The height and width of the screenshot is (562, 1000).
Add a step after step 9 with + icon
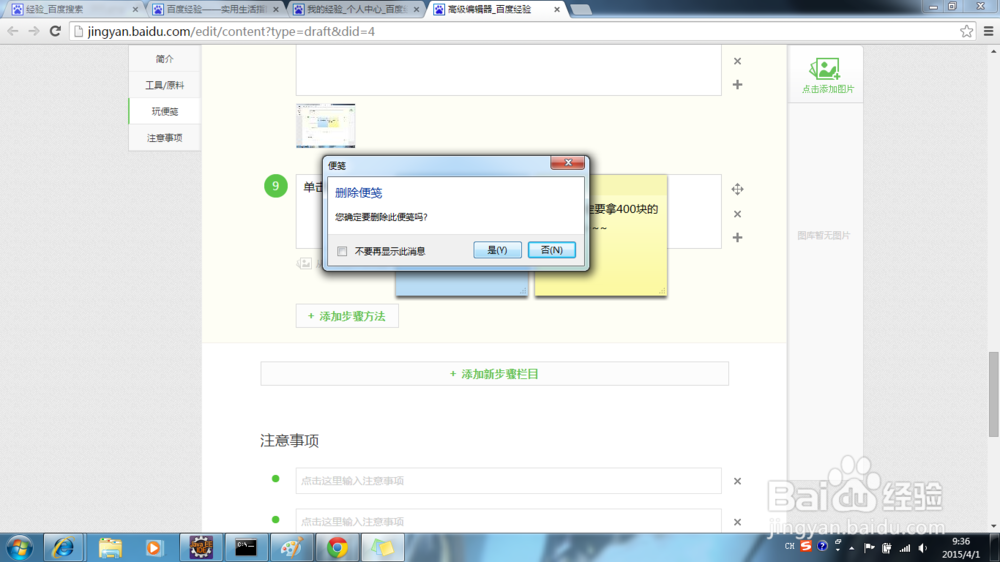pos(737,237)
